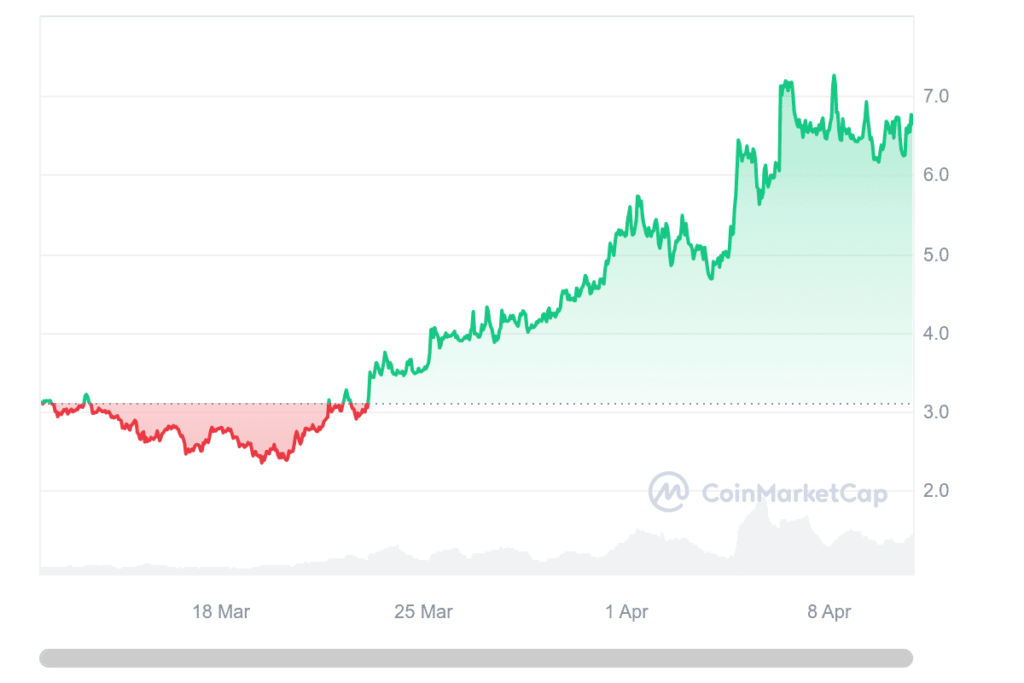
Task: Select the 8 Apr date label
Action: (829, 612)
